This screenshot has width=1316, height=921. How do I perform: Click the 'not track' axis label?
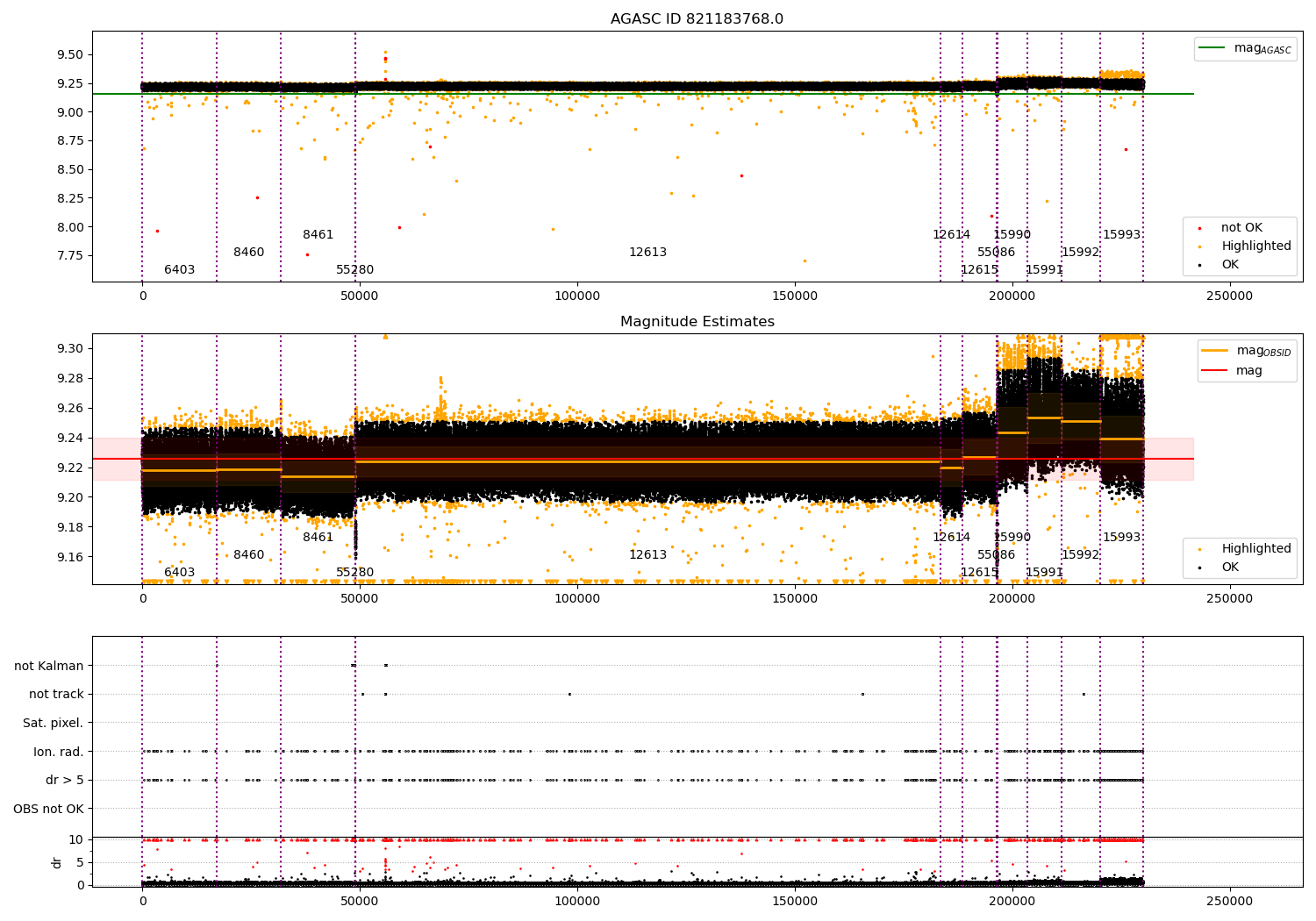[x=56, y=695]
